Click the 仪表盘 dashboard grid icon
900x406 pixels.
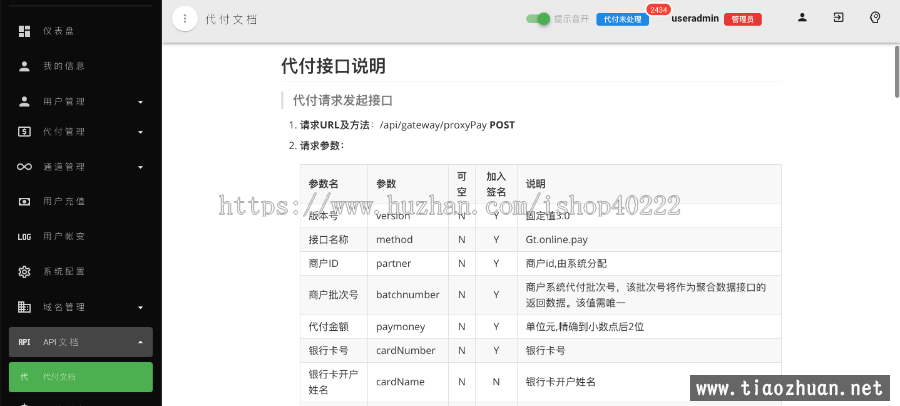(x=24, y=31)
